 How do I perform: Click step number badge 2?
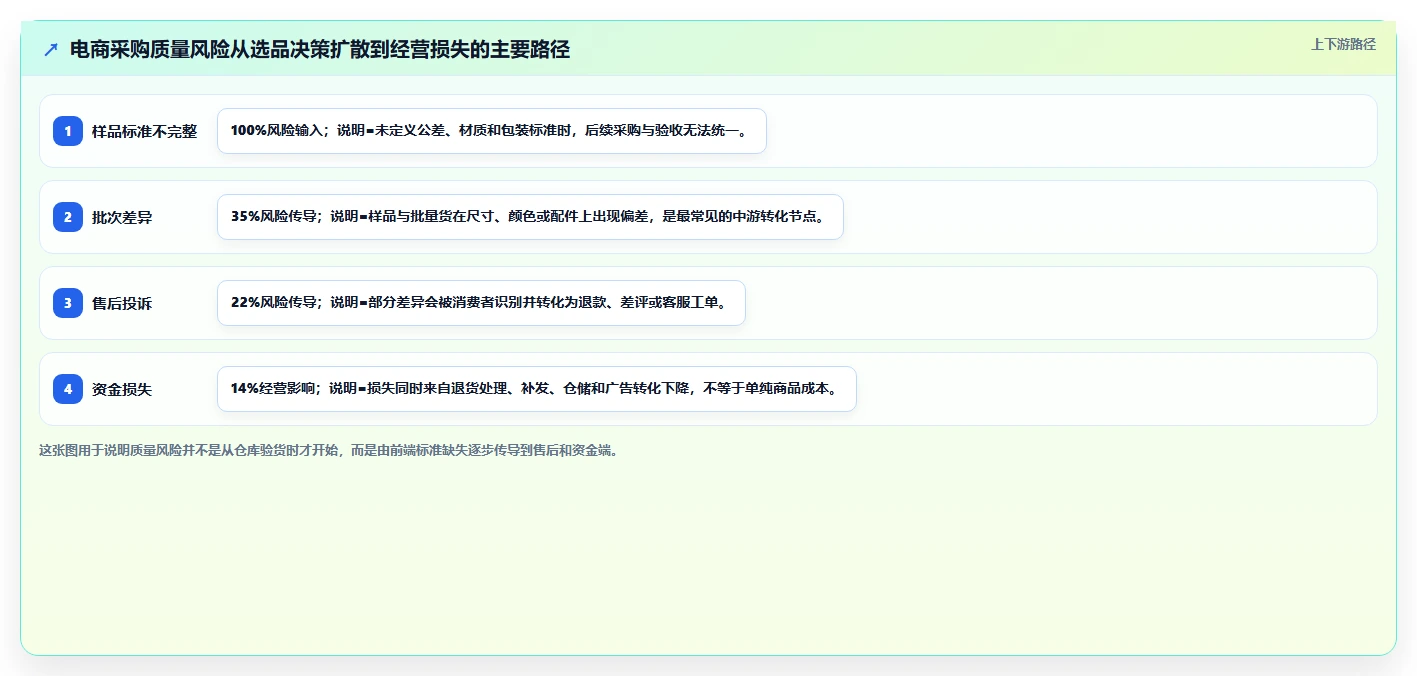(x=68, y=217)
